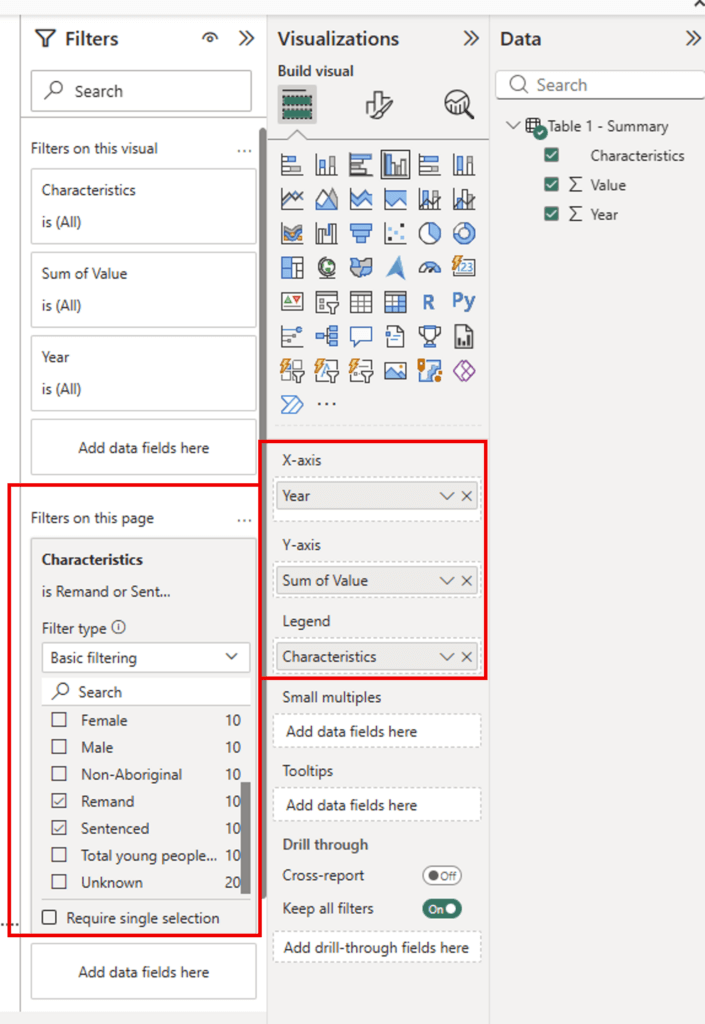Pick the funnel chart visual
Image resolution: width=705 pixels, height=1024 pixels.
[360, 234]
